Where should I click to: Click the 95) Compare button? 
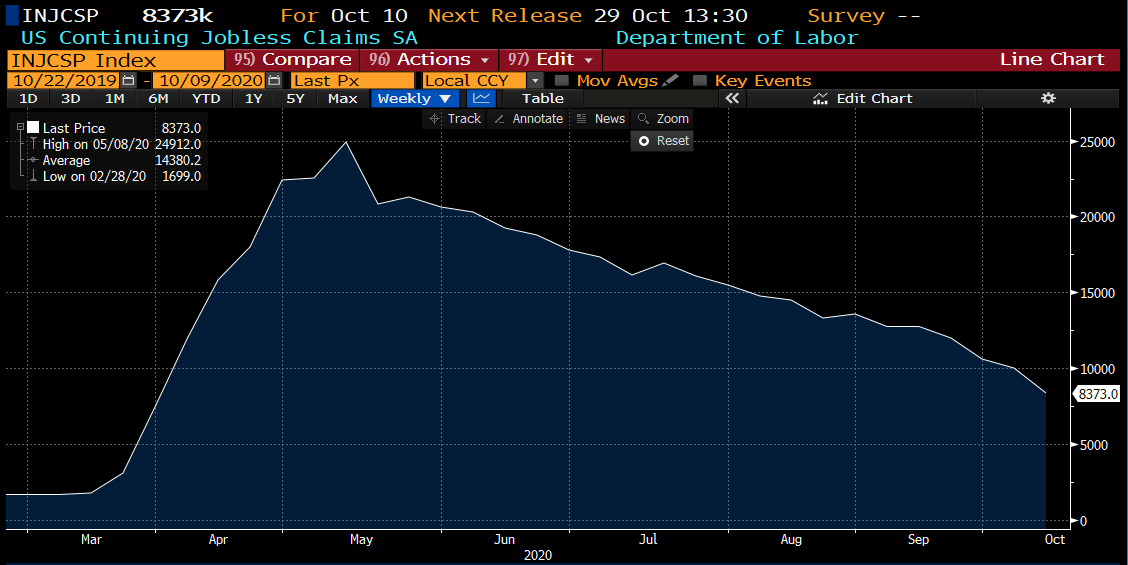tap(292, 60)
